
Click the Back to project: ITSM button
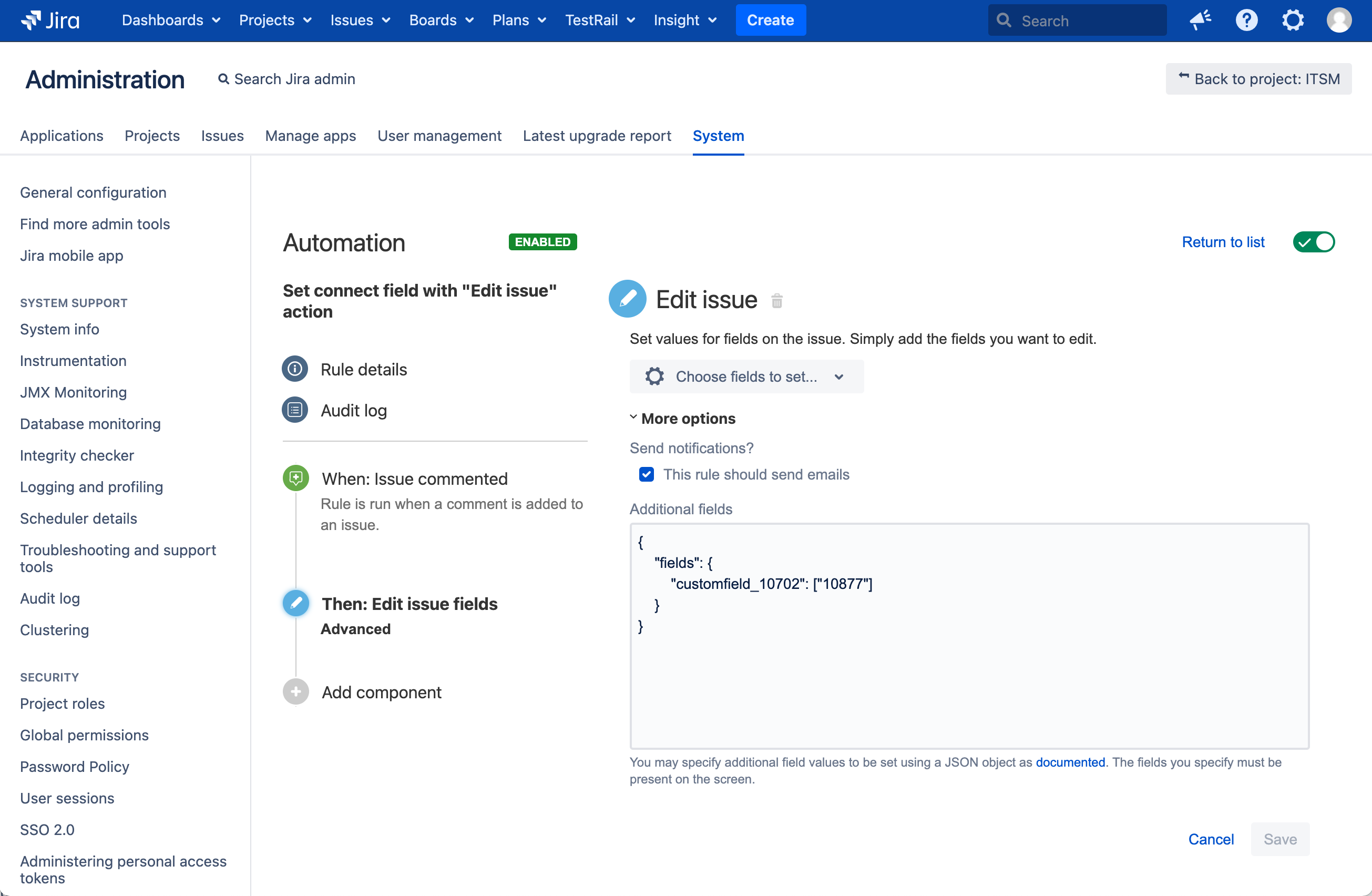click(x=1258, y=79)
